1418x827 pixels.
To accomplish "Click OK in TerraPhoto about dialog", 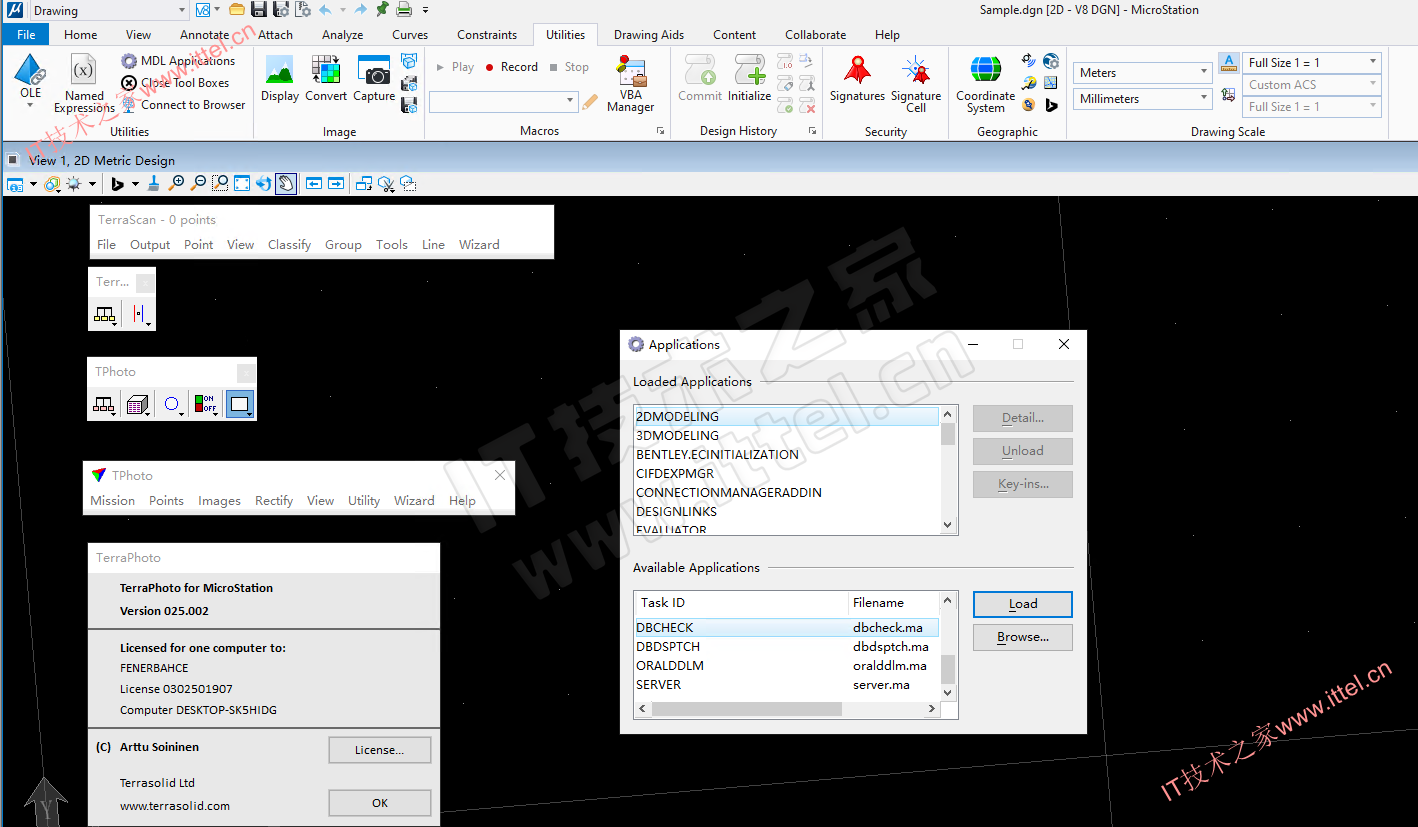I will point(380,803).
